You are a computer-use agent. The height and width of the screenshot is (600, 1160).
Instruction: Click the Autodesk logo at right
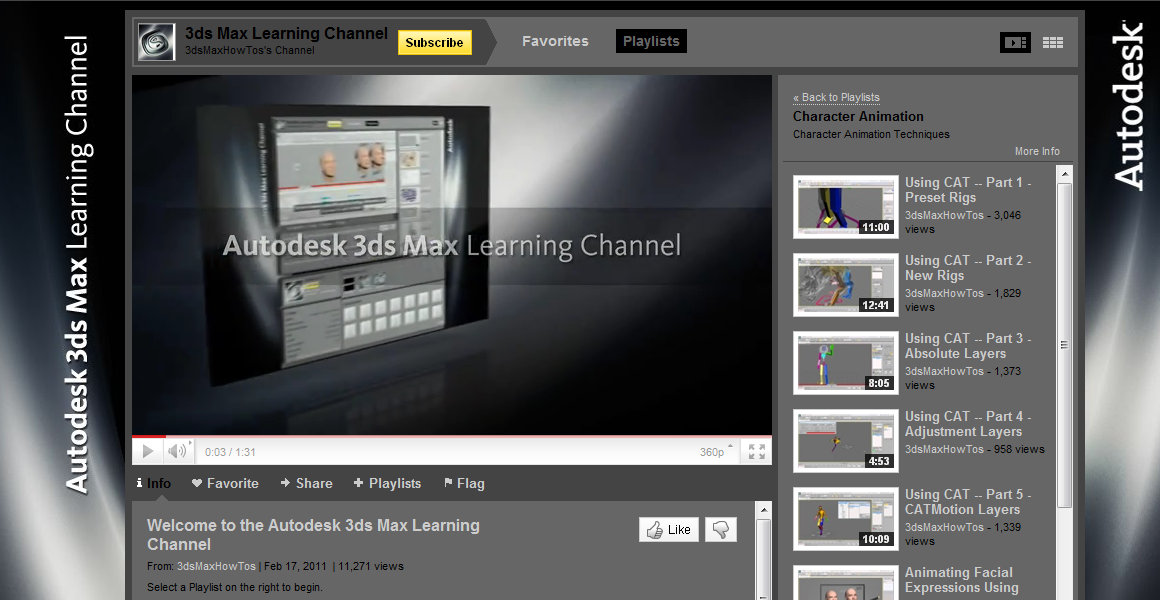1127,105
